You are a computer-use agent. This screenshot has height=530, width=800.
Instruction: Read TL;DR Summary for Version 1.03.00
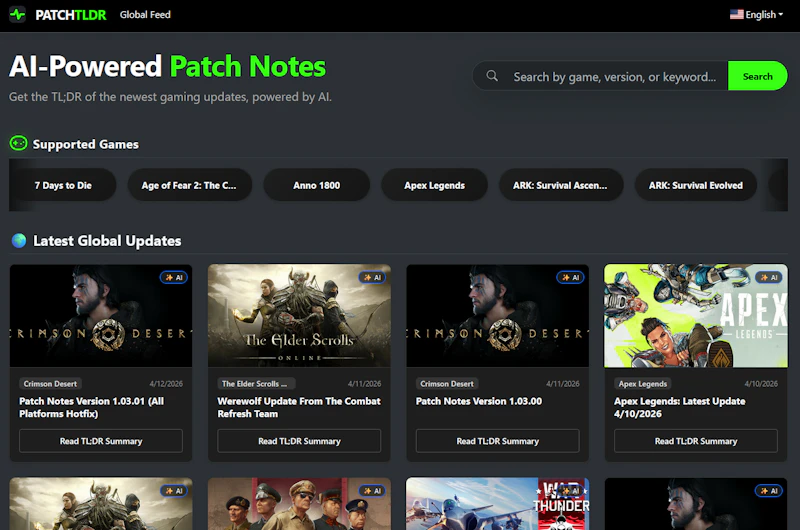tap(497, 441)
